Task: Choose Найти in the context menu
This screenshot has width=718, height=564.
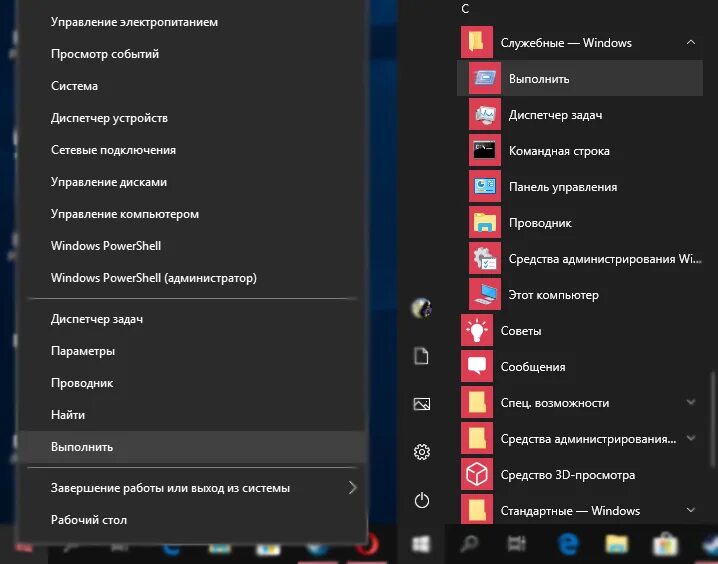Action: tap(68, 415)
